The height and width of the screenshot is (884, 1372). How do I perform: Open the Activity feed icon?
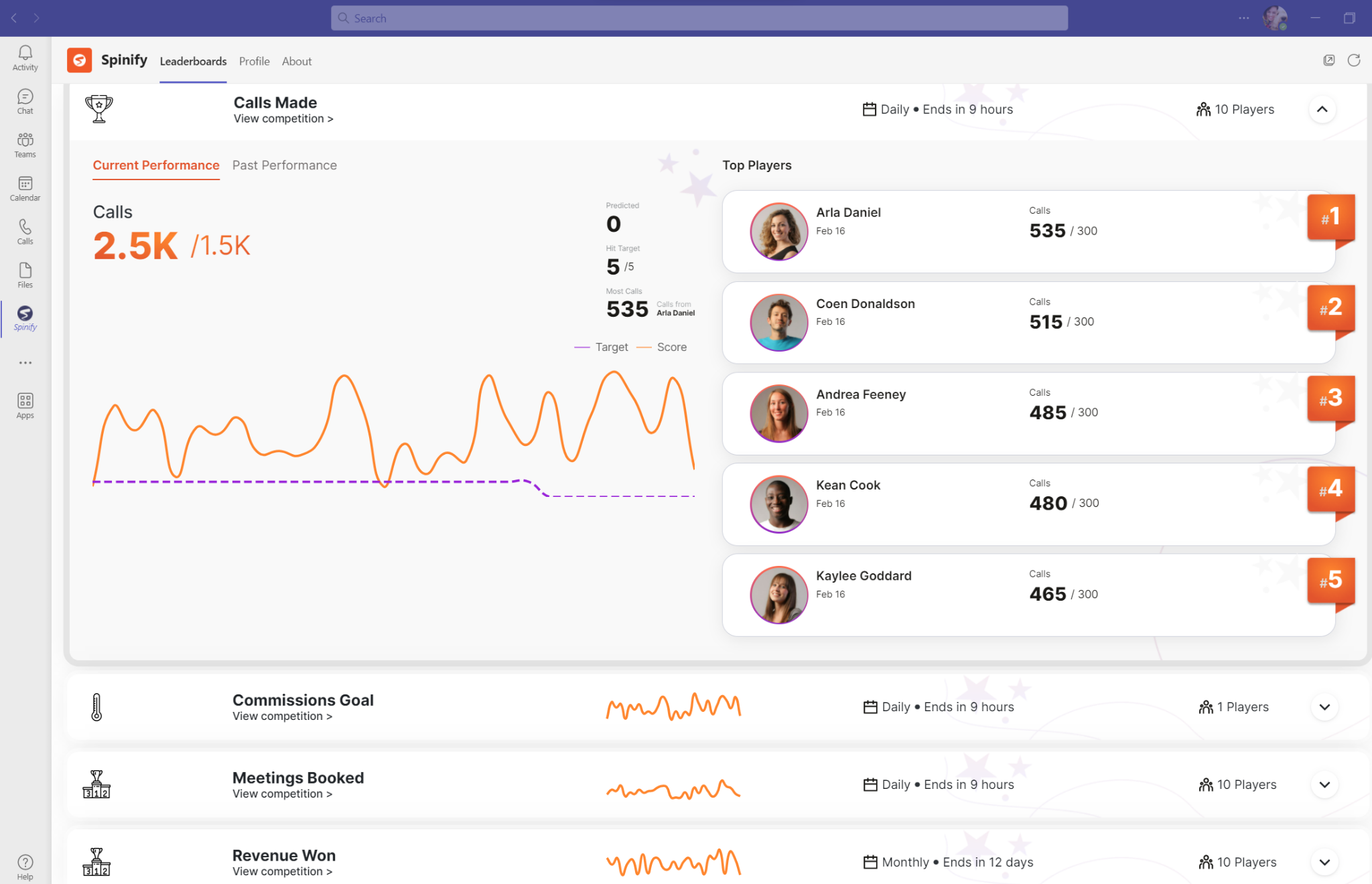point(25,58)
